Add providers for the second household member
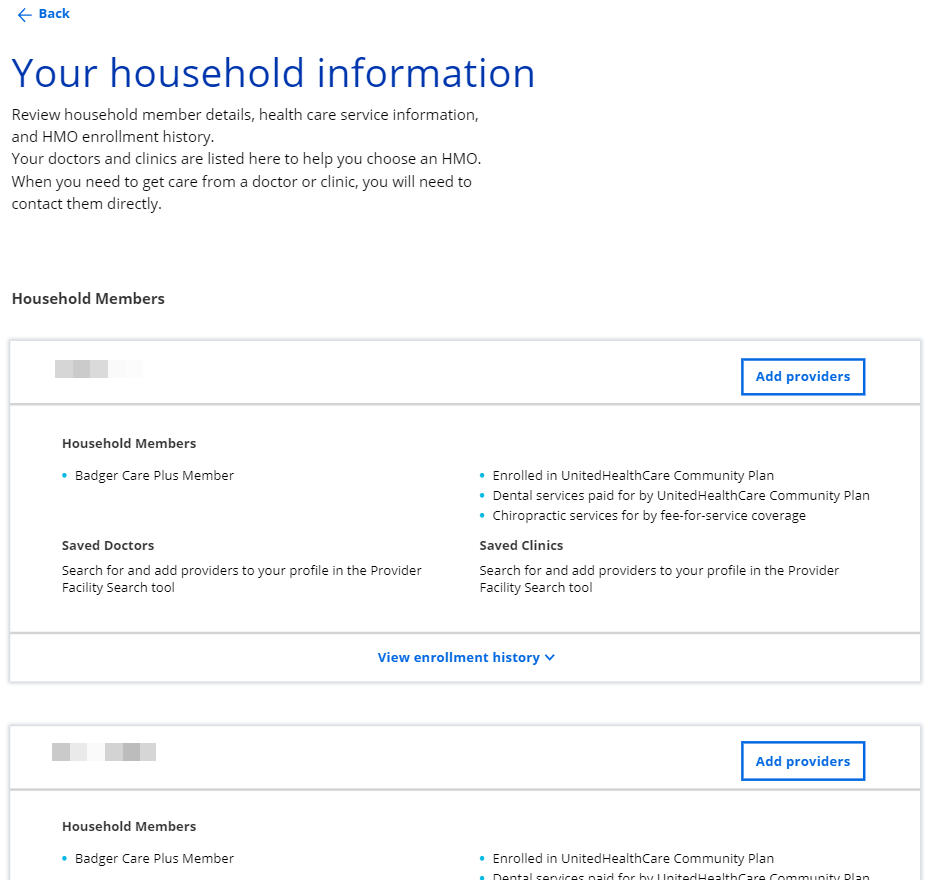Image resolution: width=928 pixels, height=880 pixels. tap(802, 761)
